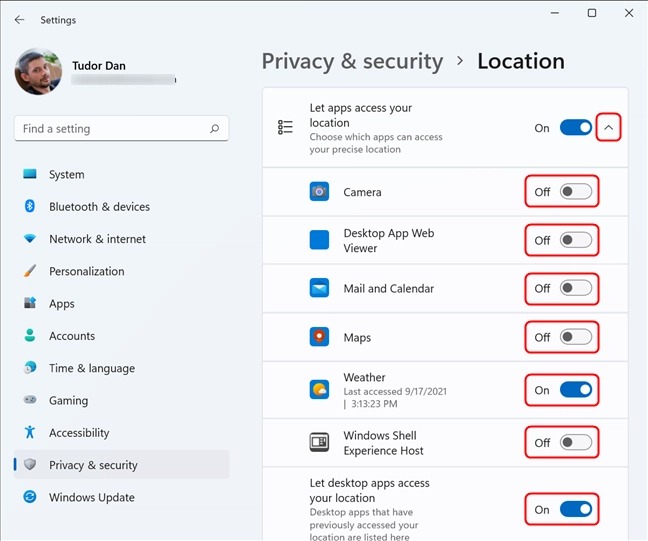Image resolution: width=648 pixels, height=541 pixels.
Task: Click the Location breadcrumb heading
Action: [521, 61]
